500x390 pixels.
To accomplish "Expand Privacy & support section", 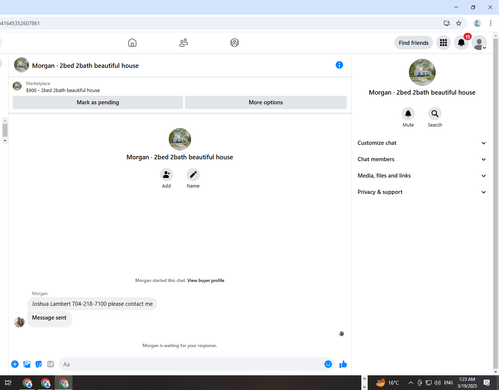I will click(422, 192).
